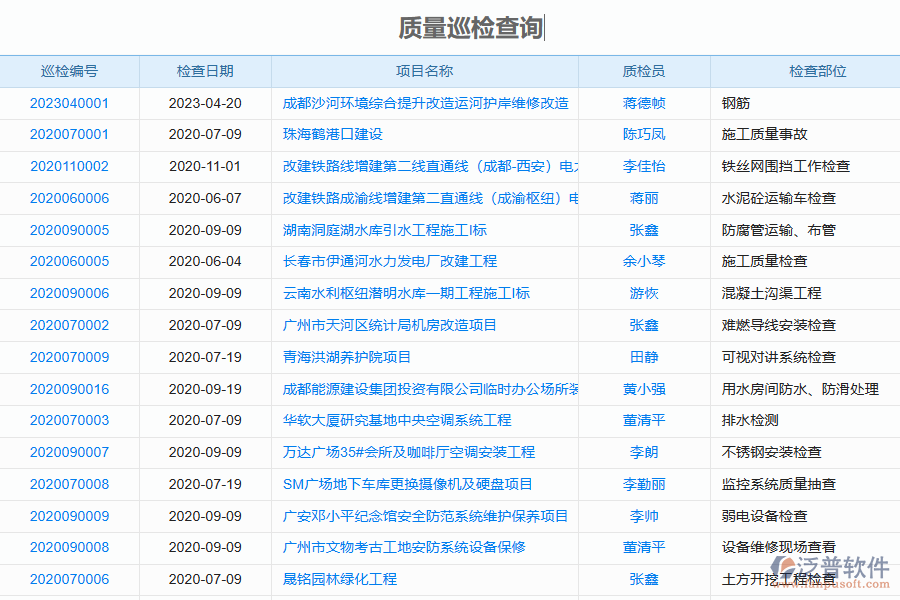The image size is (900, 600).
Task: Click the 检查日期 column header
Action: coord(204,71)
